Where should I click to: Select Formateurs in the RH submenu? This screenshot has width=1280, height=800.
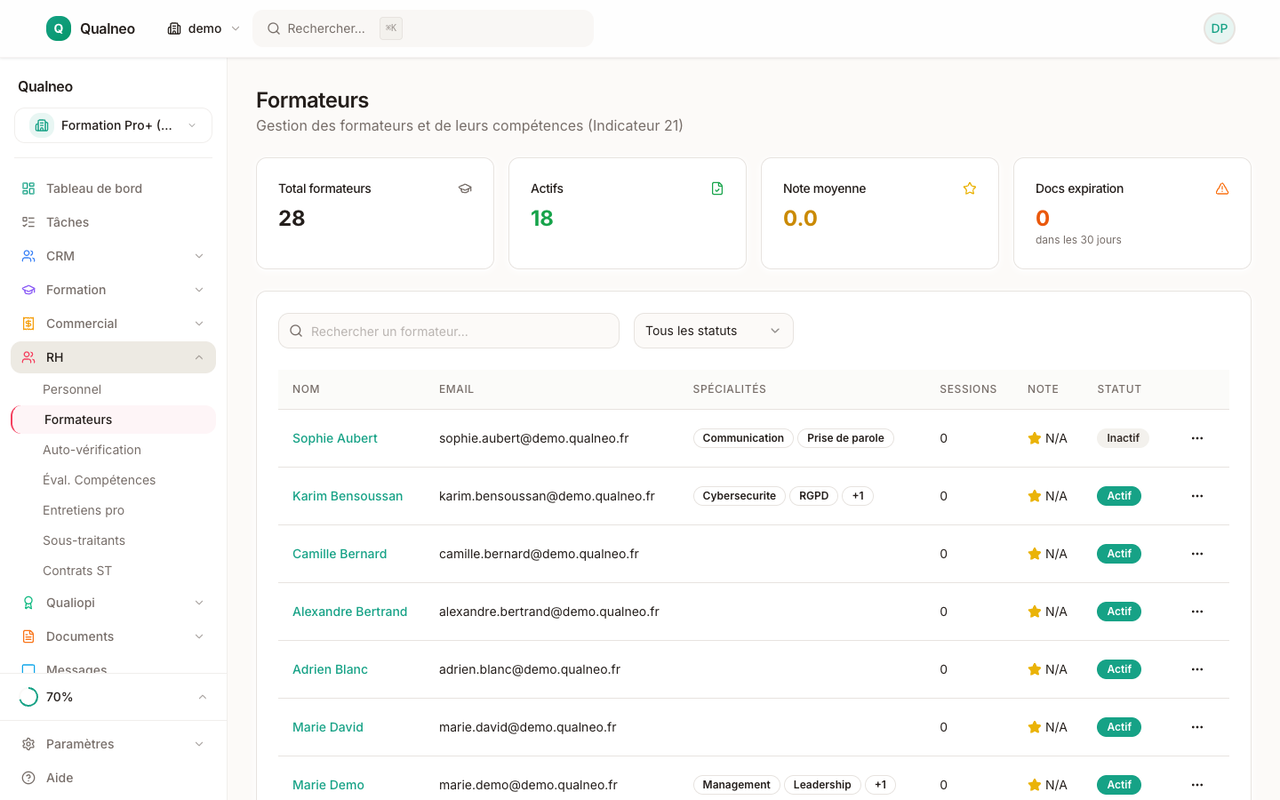click(x=113, y=419)
